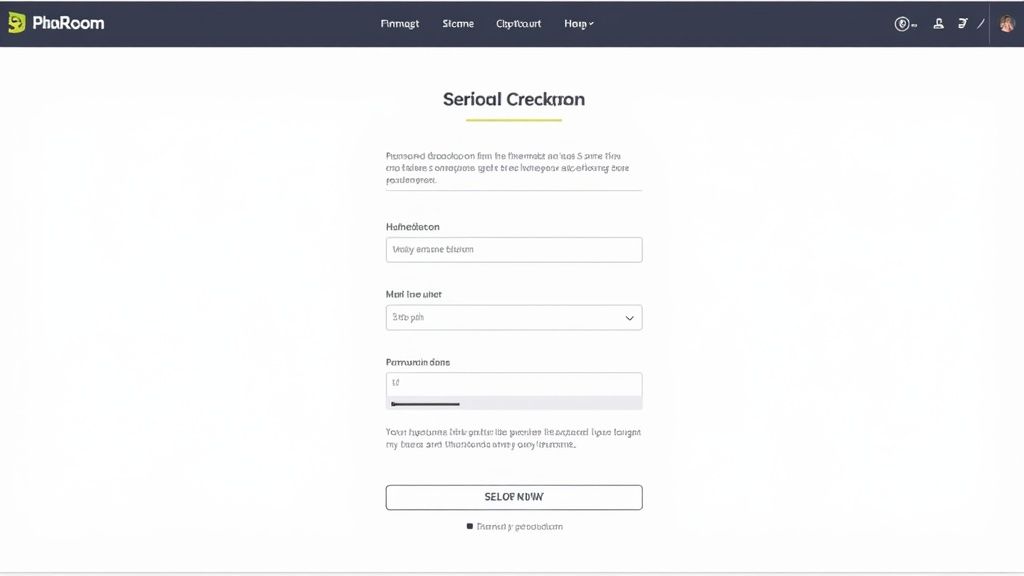Select the Clyptbourt navigation item

point(518,23)
